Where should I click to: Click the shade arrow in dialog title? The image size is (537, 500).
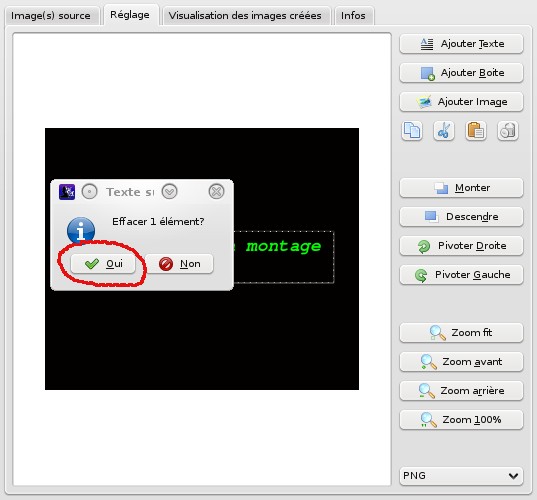click(x=169, y=192)
